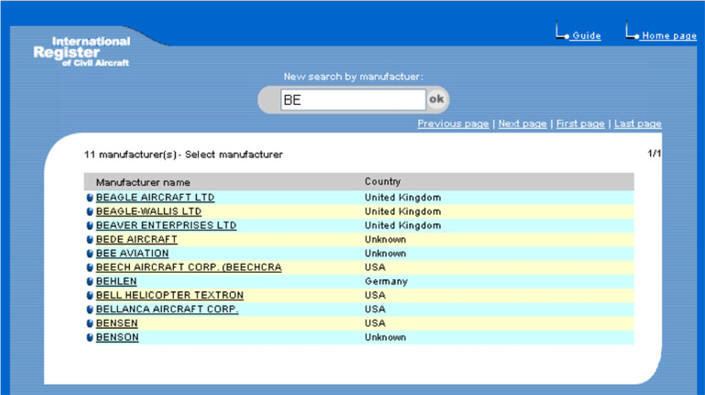
Task: Open BEAGLE AIRCRAFT LTD manufacturer link
Action: [x=155, y=197]
